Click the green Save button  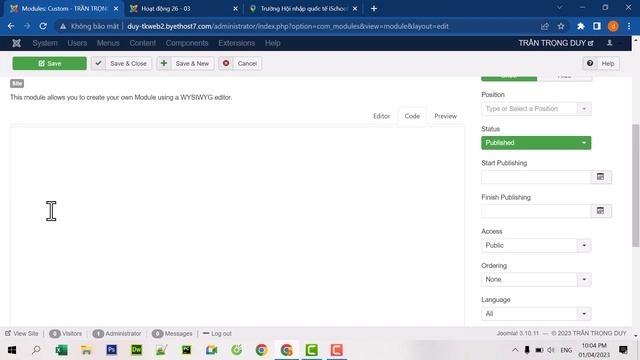click(x=49, y=64)
